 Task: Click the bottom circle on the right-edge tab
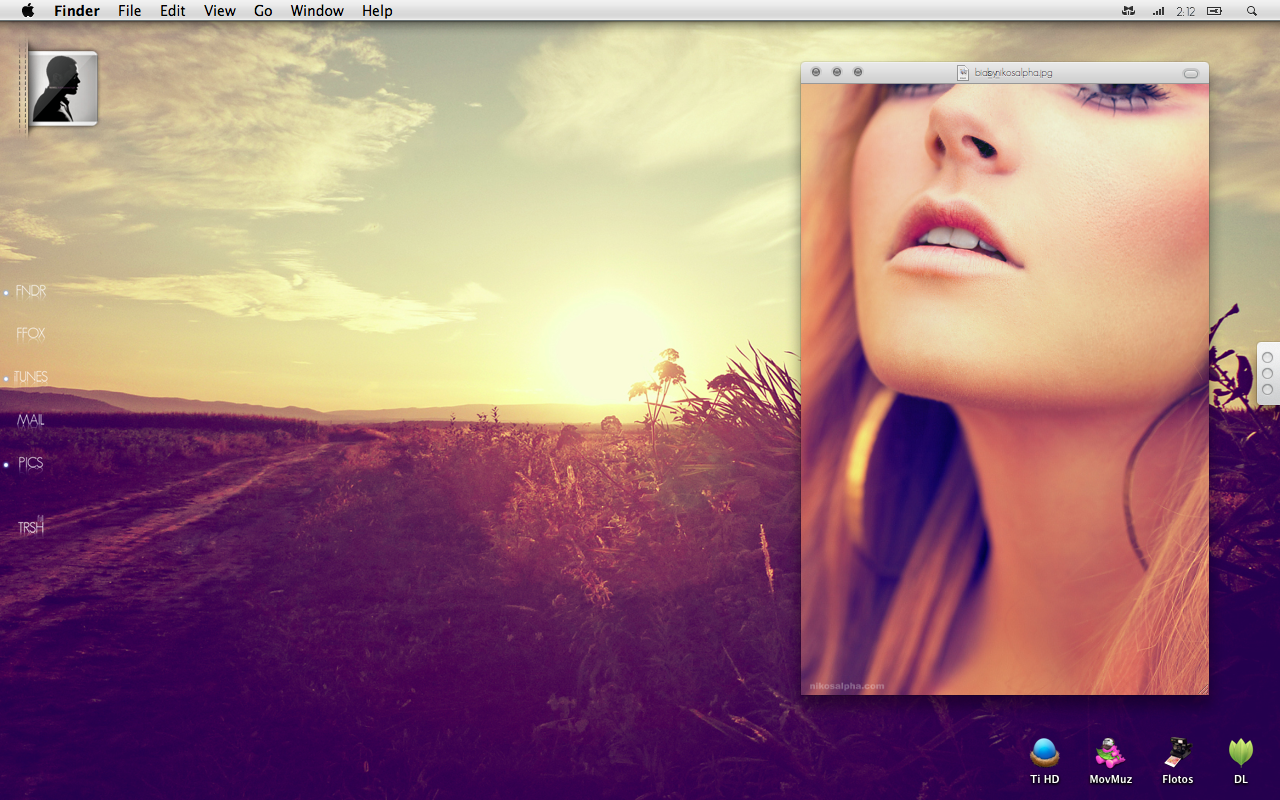click(x=1268, y=389)
